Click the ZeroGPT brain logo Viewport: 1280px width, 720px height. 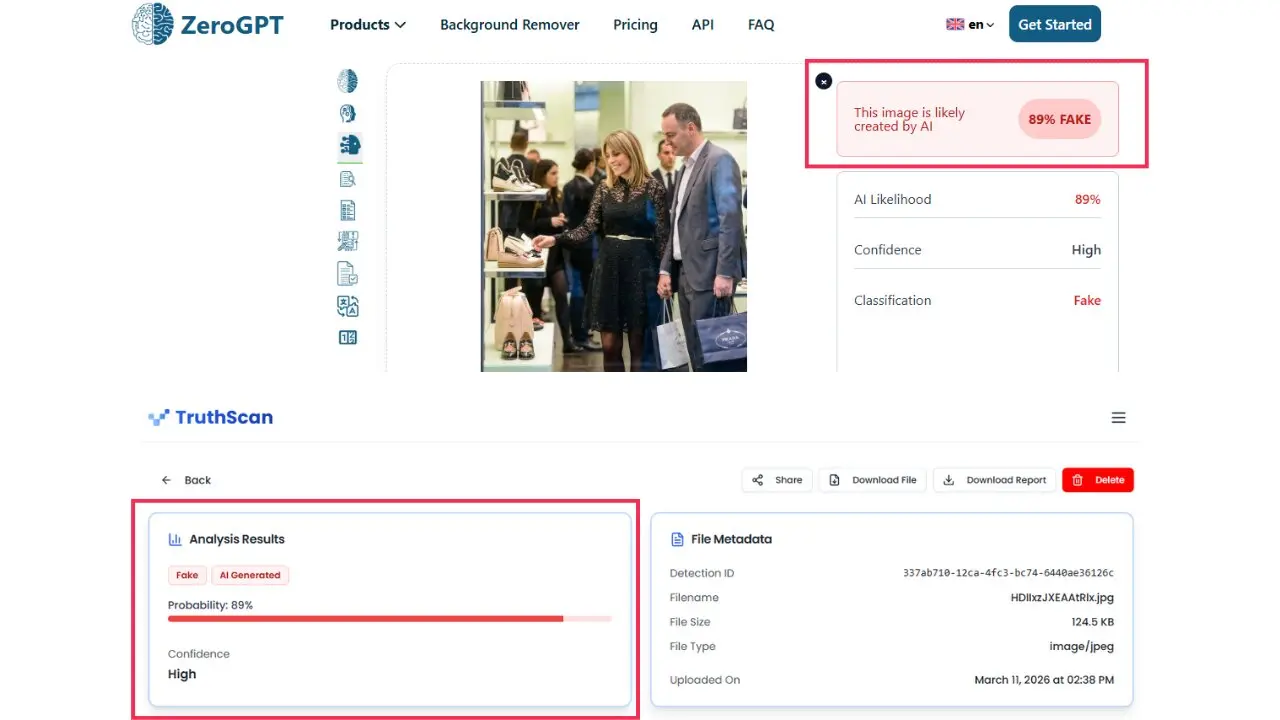coord(152,24)
